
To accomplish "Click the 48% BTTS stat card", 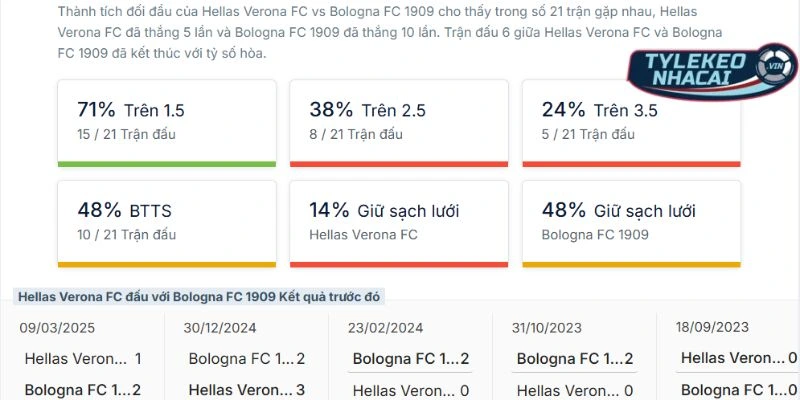I will (166, 221).
